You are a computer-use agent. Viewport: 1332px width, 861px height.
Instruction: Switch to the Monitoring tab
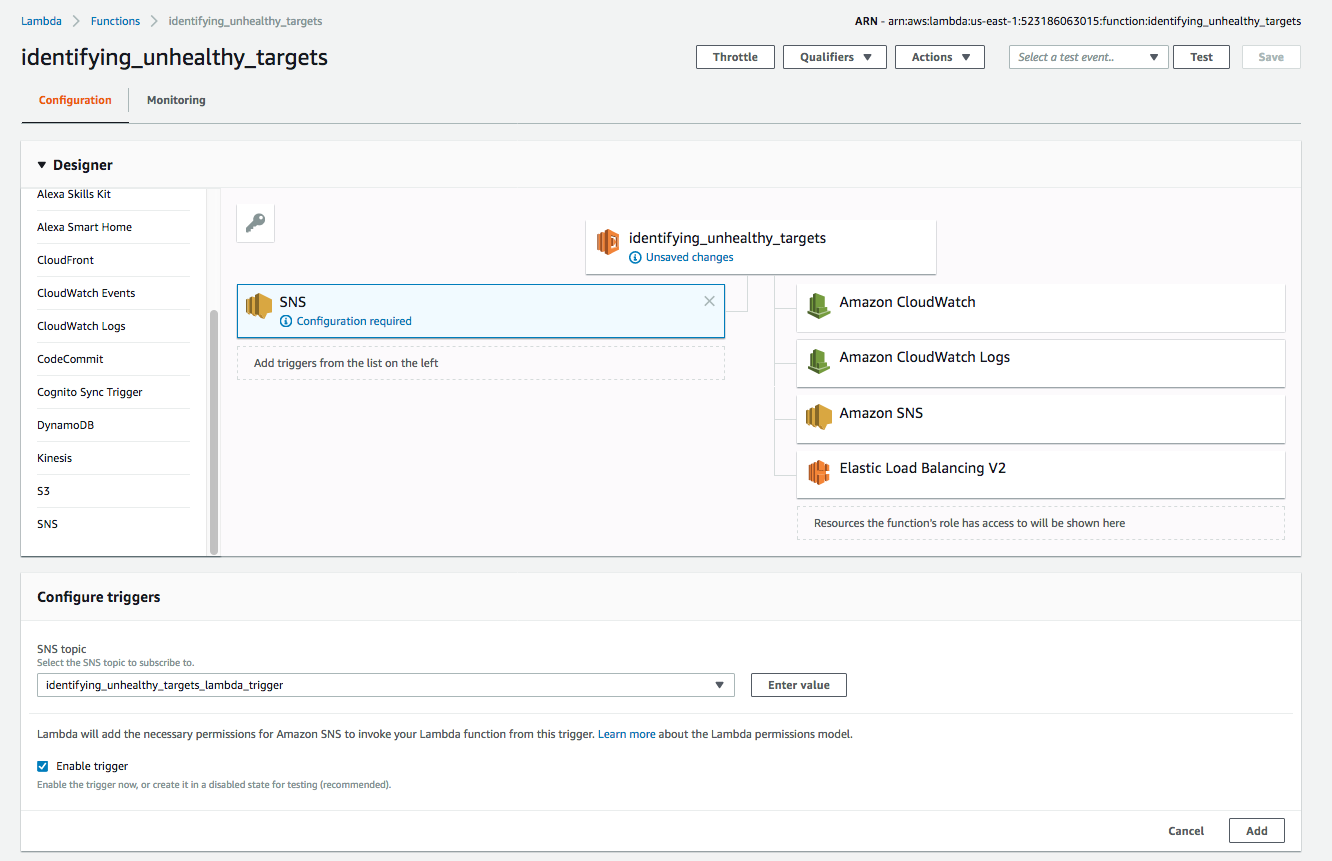click(176, 100)
